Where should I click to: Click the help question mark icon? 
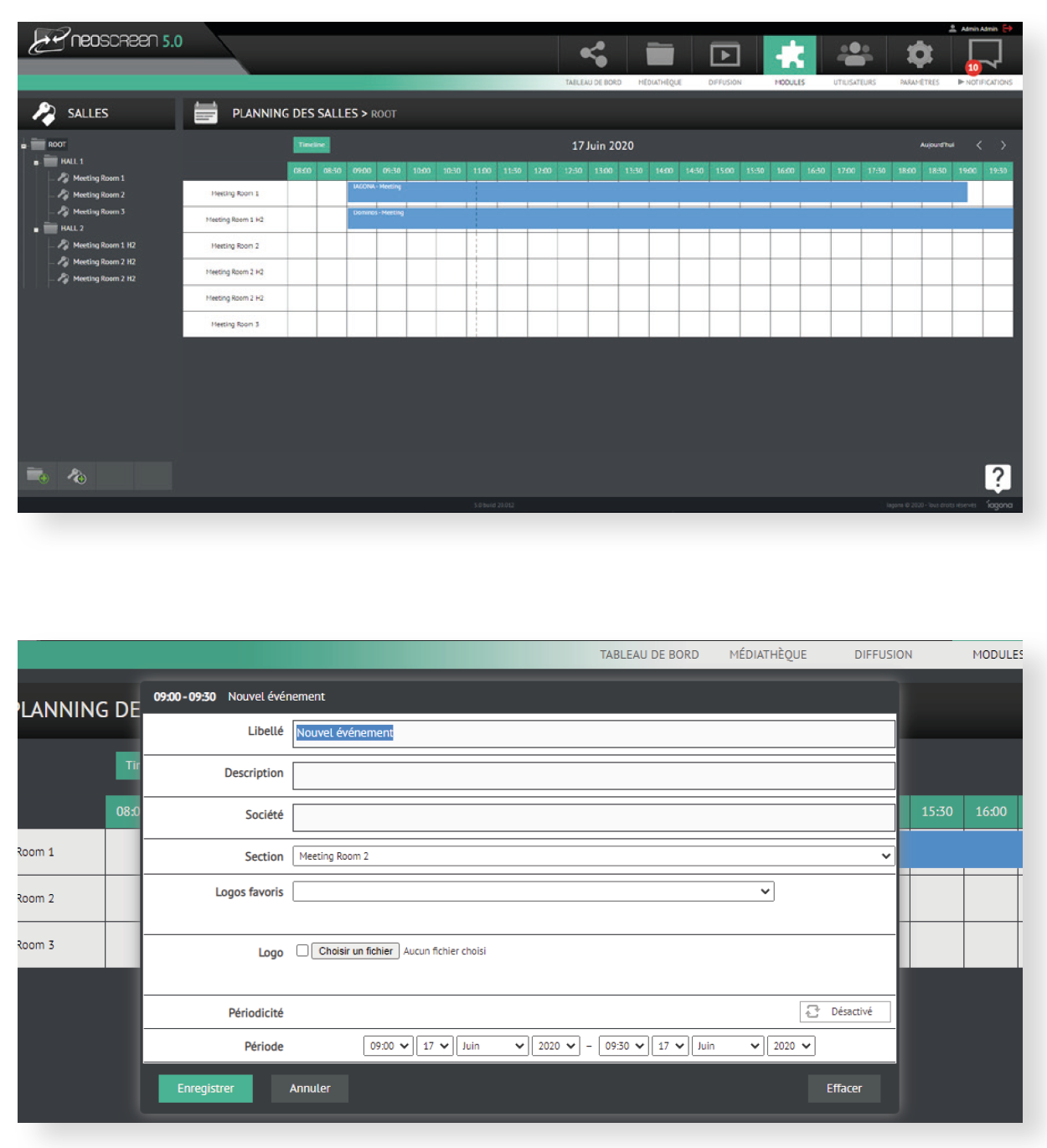[997, 478]
